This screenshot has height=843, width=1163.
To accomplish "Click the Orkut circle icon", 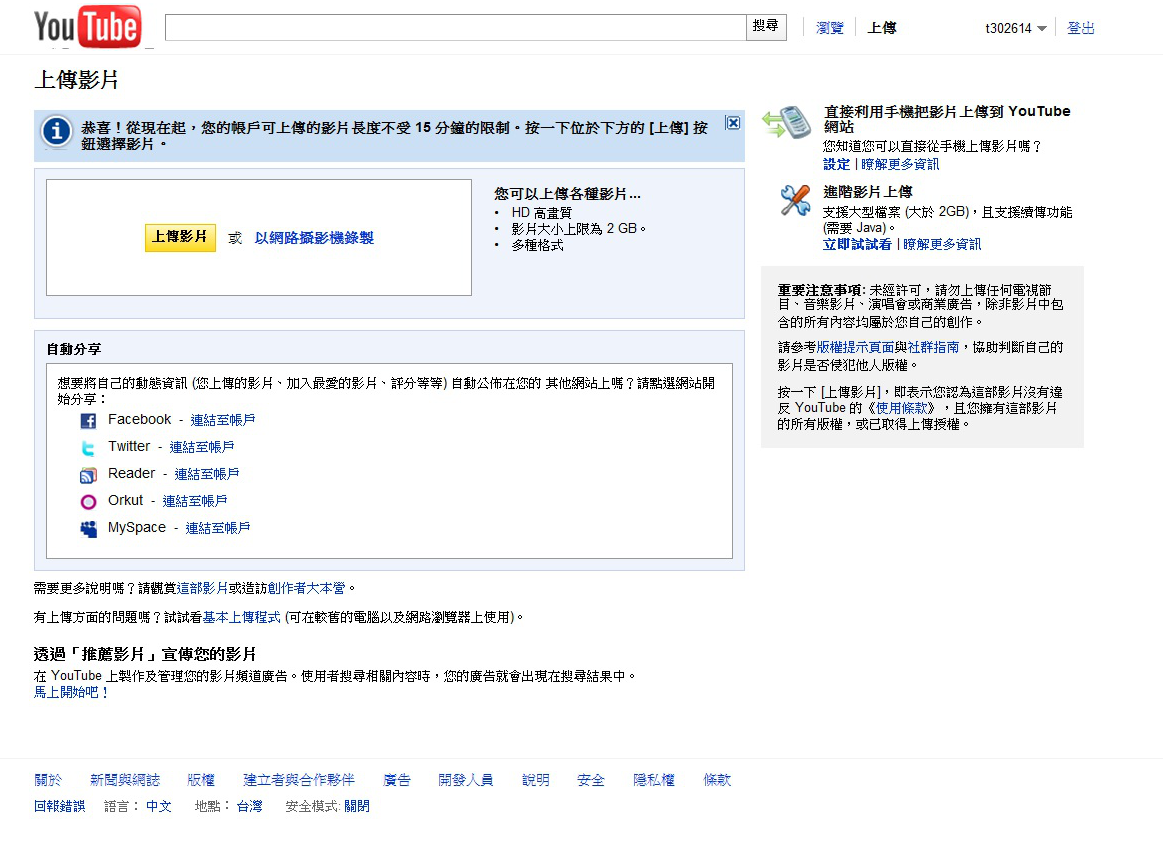I will point(88,502).
